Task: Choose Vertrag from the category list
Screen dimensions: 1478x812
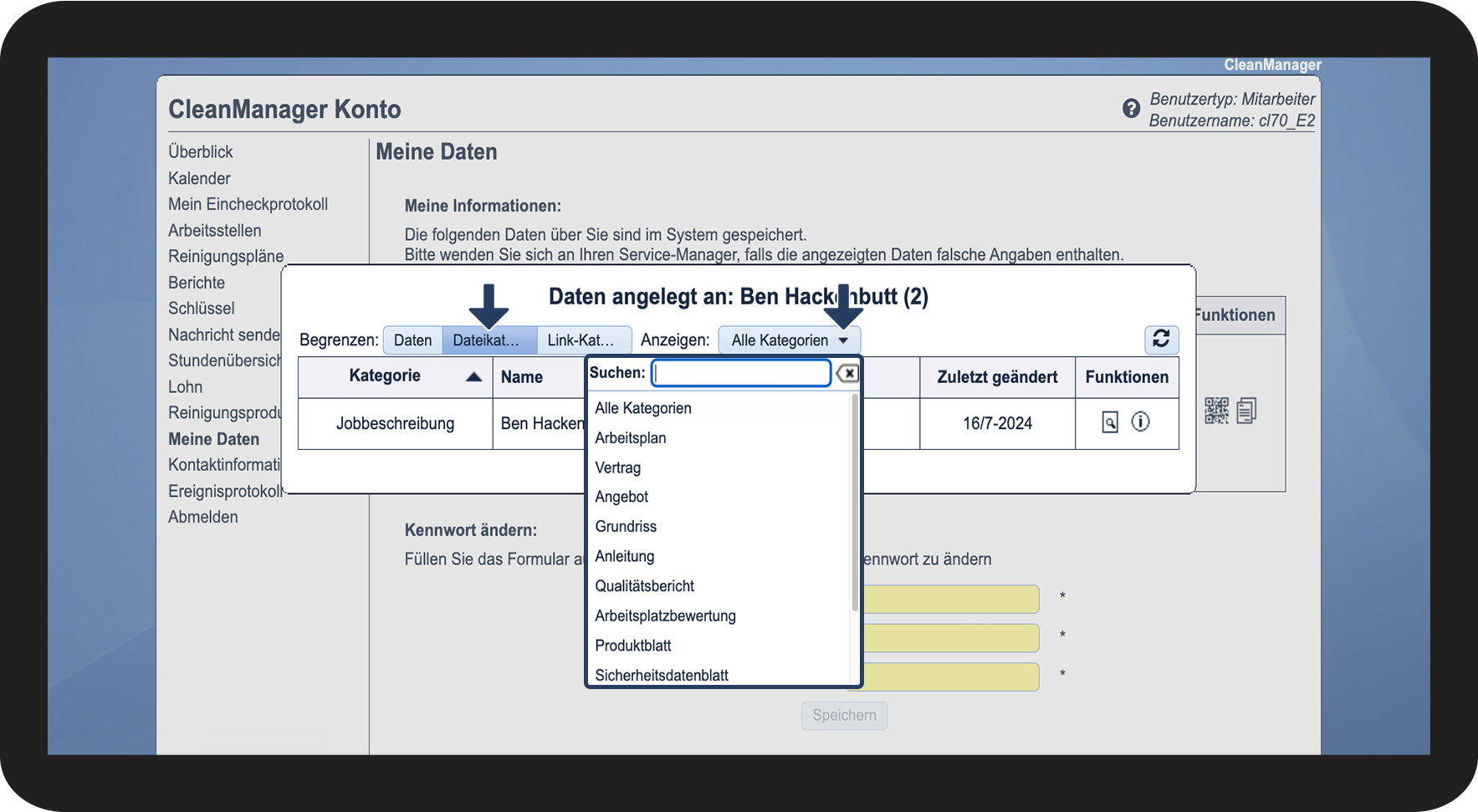Action: pyautogui.click(x=617, y=467)
